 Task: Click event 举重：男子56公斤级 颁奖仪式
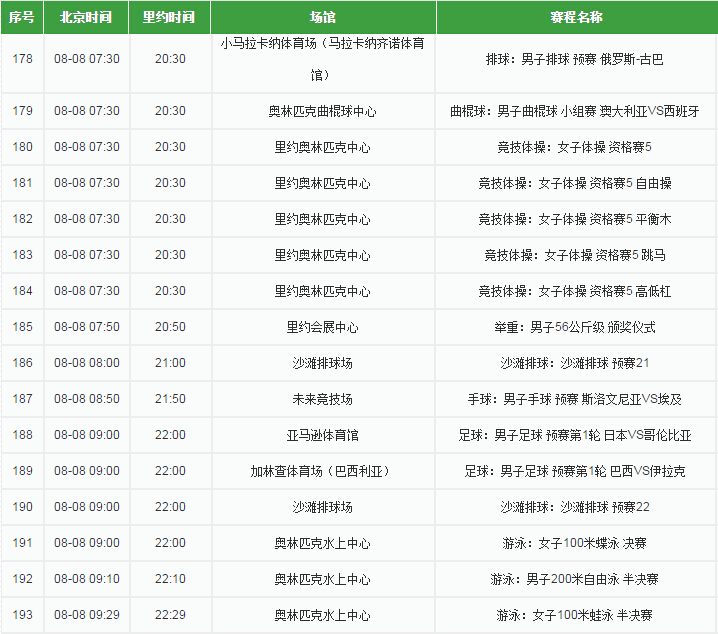575,327
